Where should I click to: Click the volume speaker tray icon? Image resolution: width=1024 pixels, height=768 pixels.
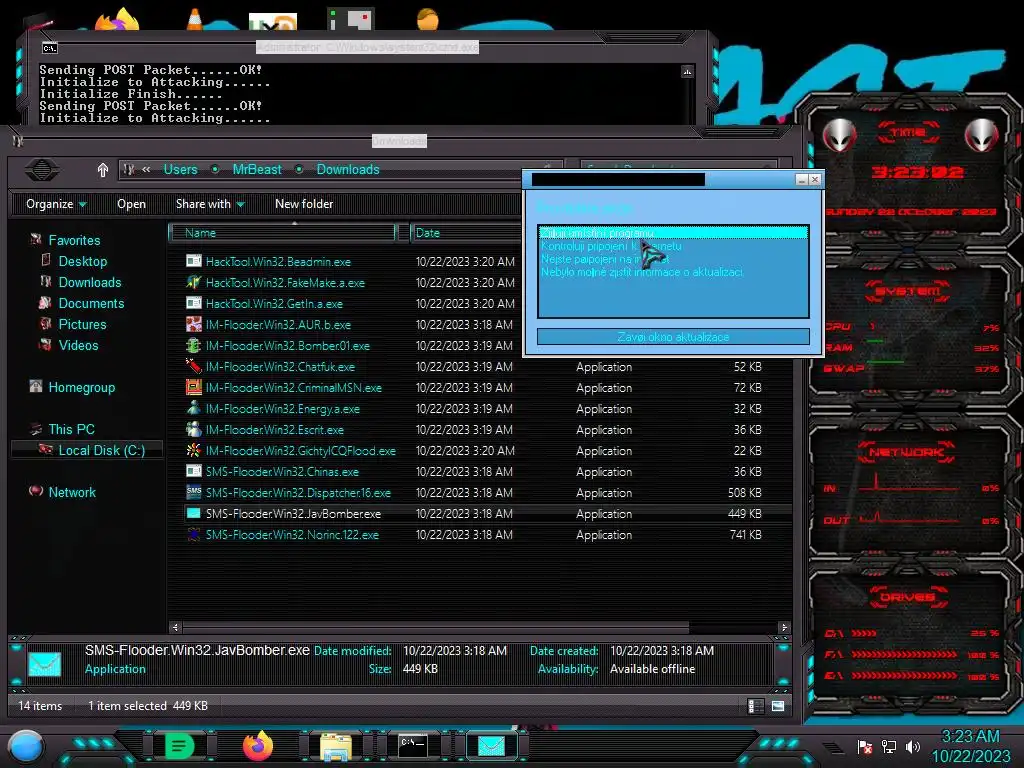[x=913, y=746]
